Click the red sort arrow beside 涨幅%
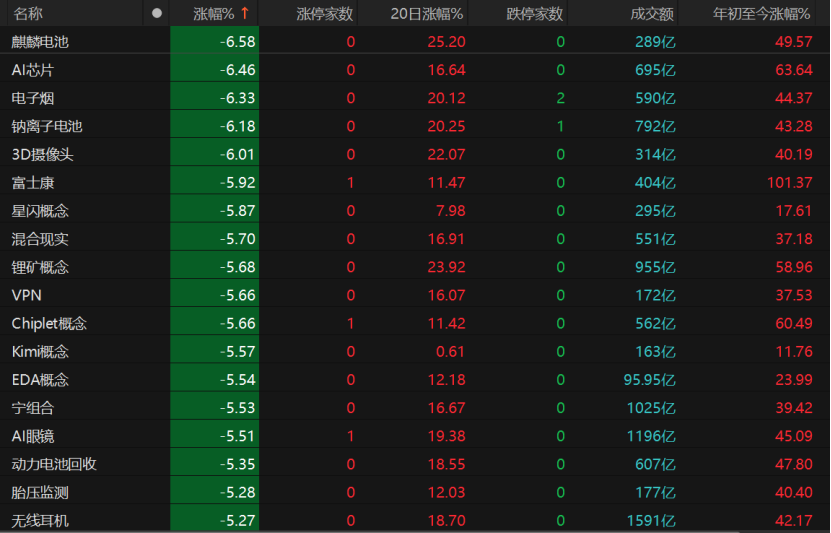Viewport: 831px width, 533px height. (x=244, y=14)
